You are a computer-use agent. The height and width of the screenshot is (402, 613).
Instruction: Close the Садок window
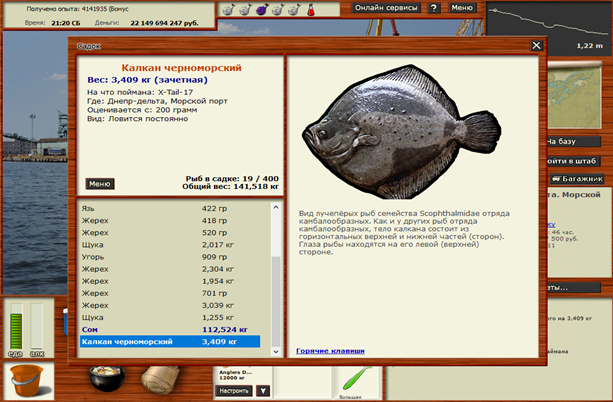click(536, 46)
